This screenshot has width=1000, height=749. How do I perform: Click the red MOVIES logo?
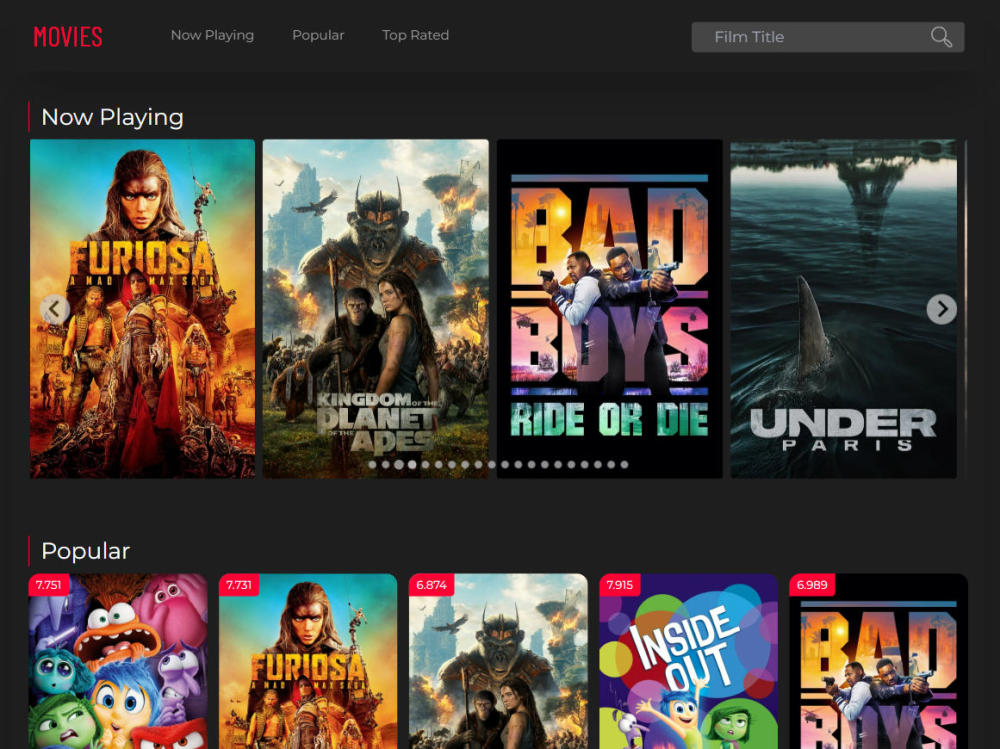(68, 36)
